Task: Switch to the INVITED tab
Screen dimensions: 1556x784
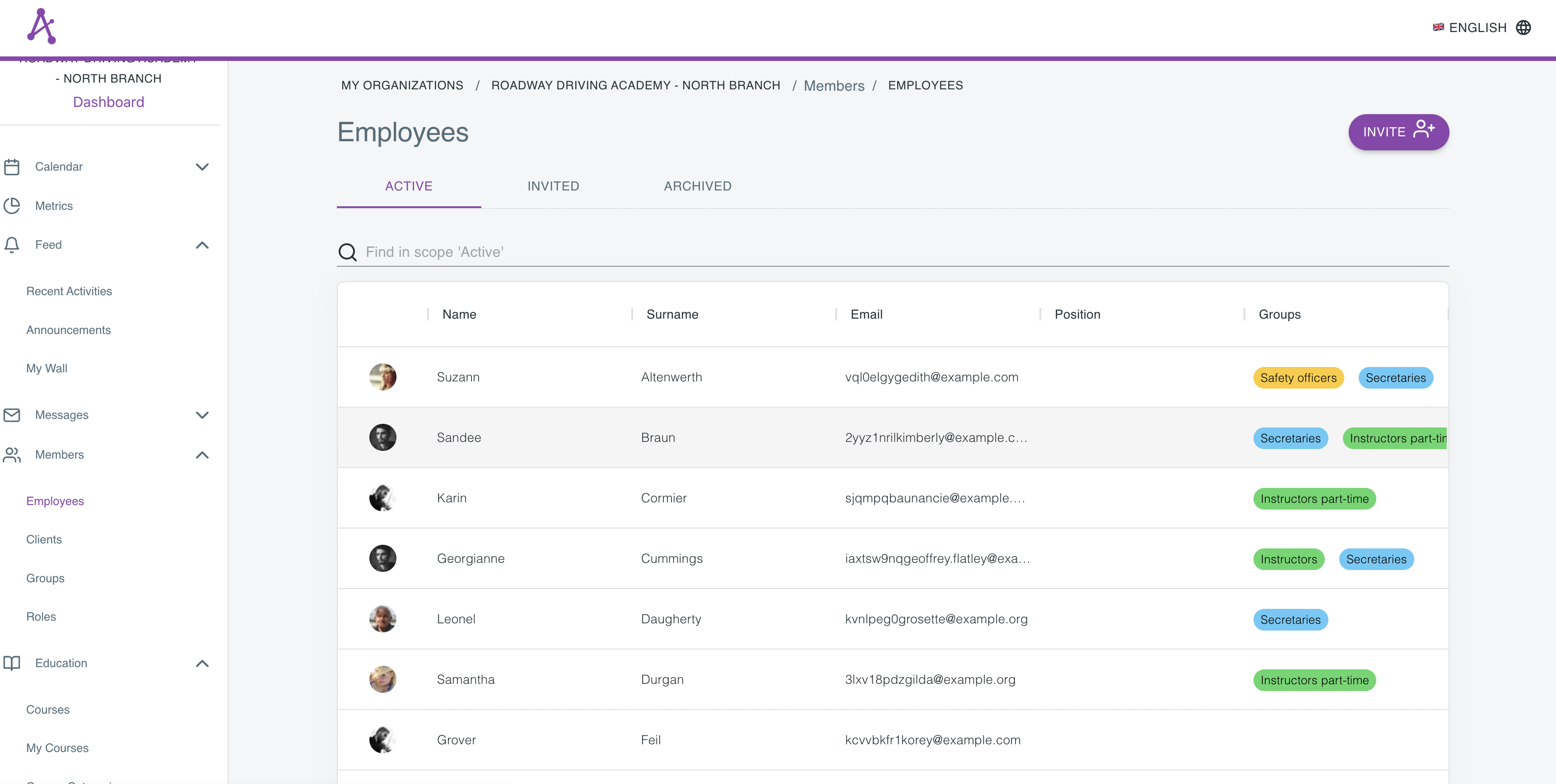Action: click(x=553, y=186)
